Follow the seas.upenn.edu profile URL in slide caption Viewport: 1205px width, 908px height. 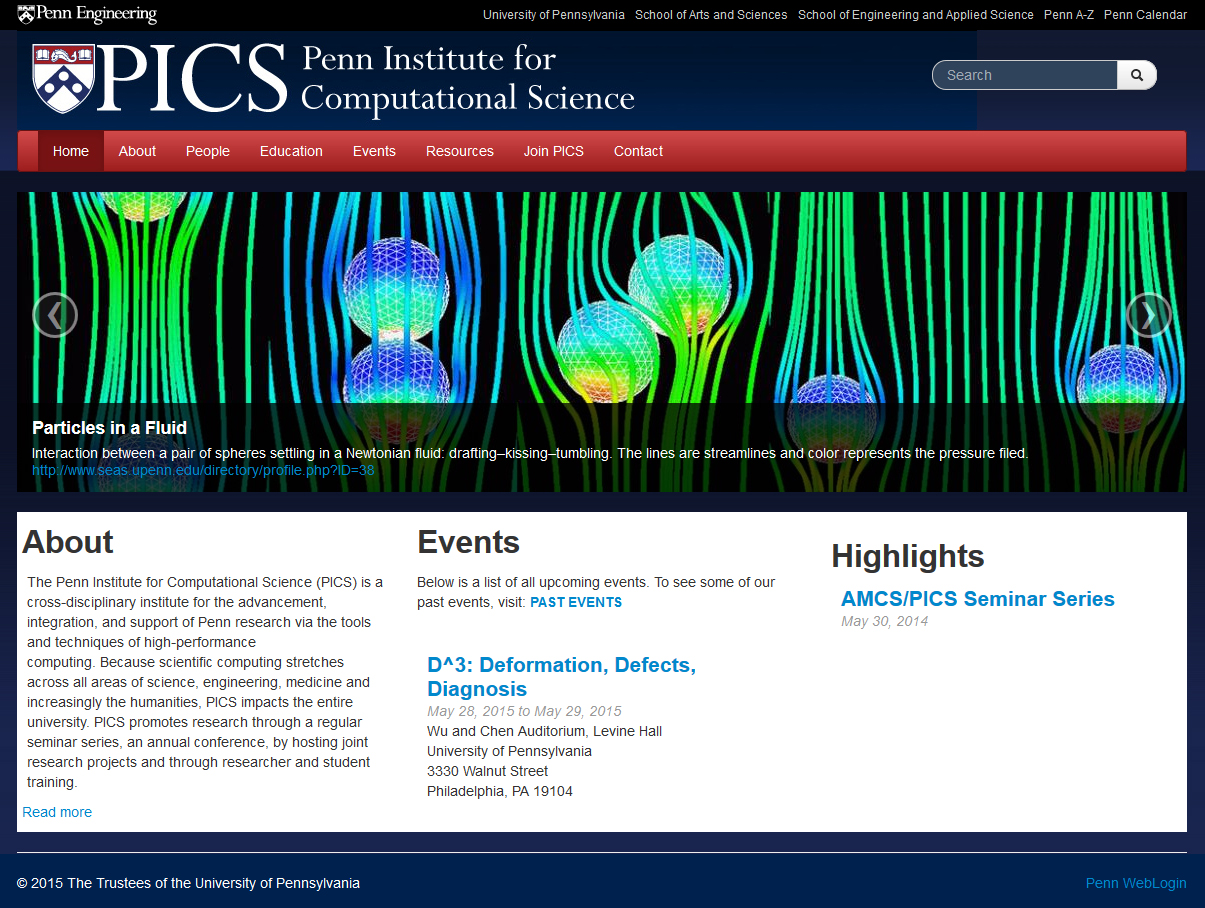[203, 470]
